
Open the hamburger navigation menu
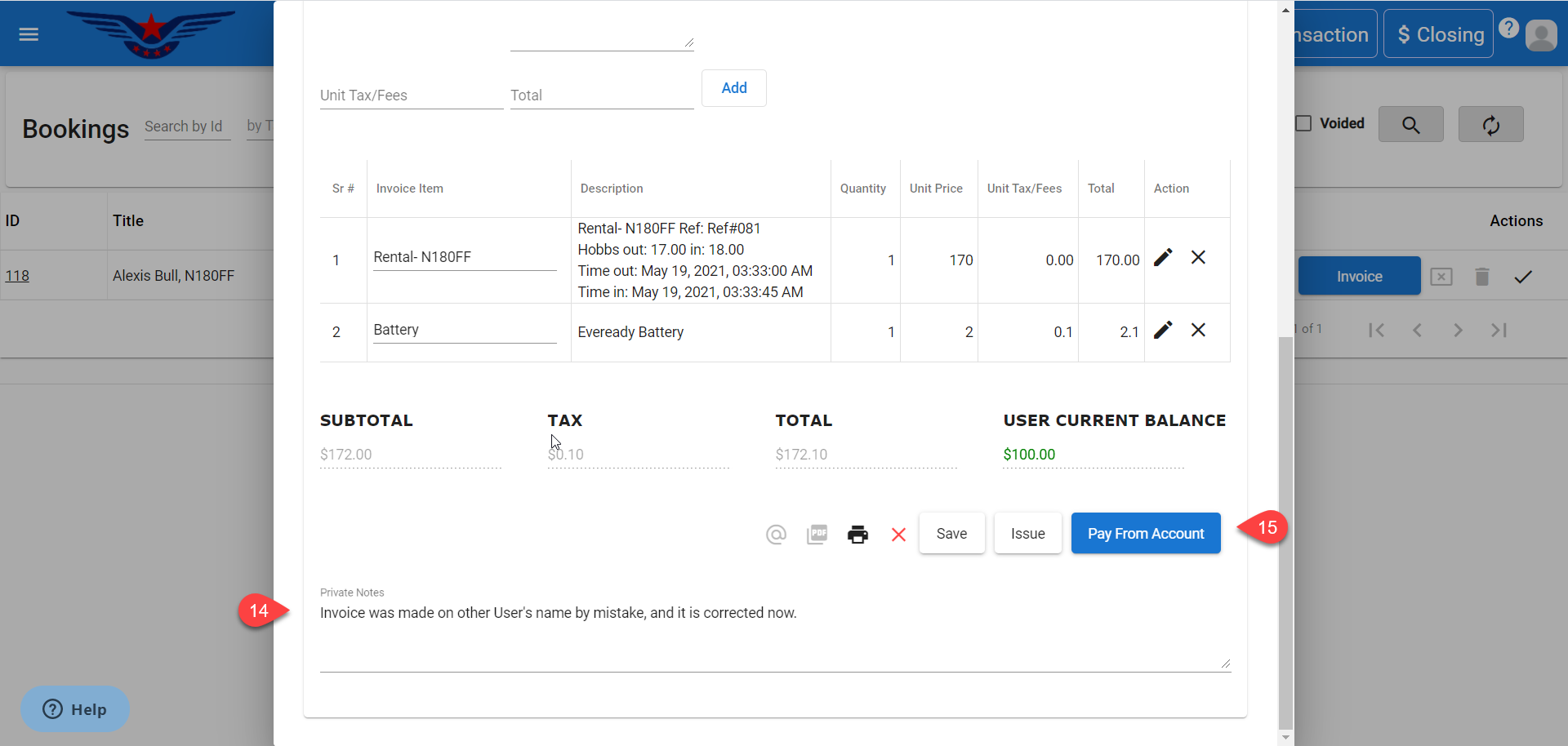[x=29, y=34]
